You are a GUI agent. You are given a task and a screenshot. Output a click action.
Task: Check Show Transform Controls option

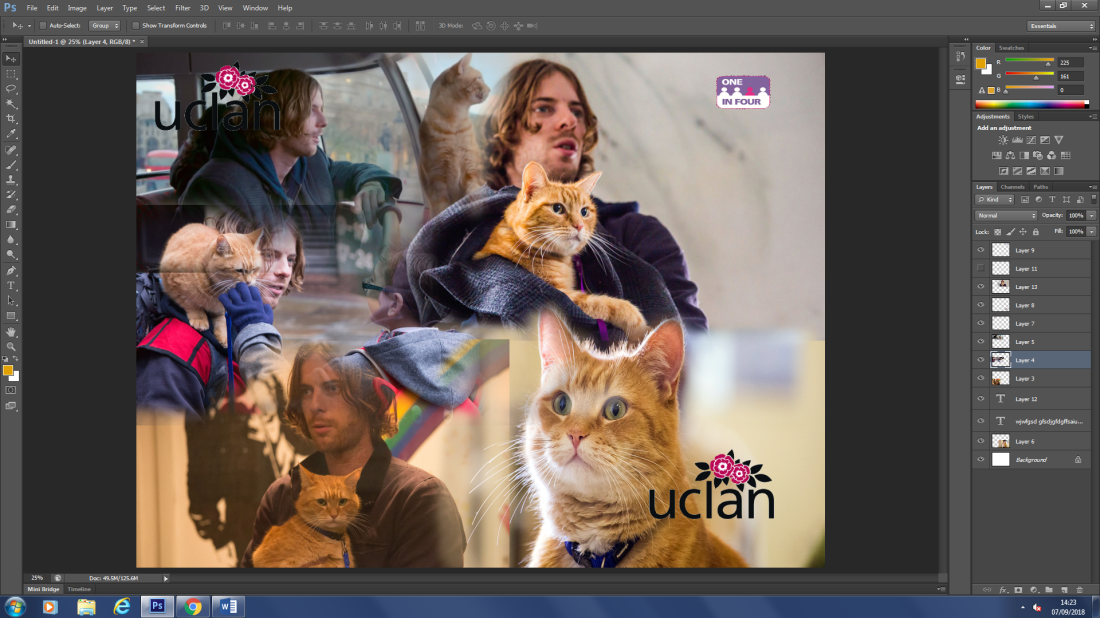click(137, 25)
